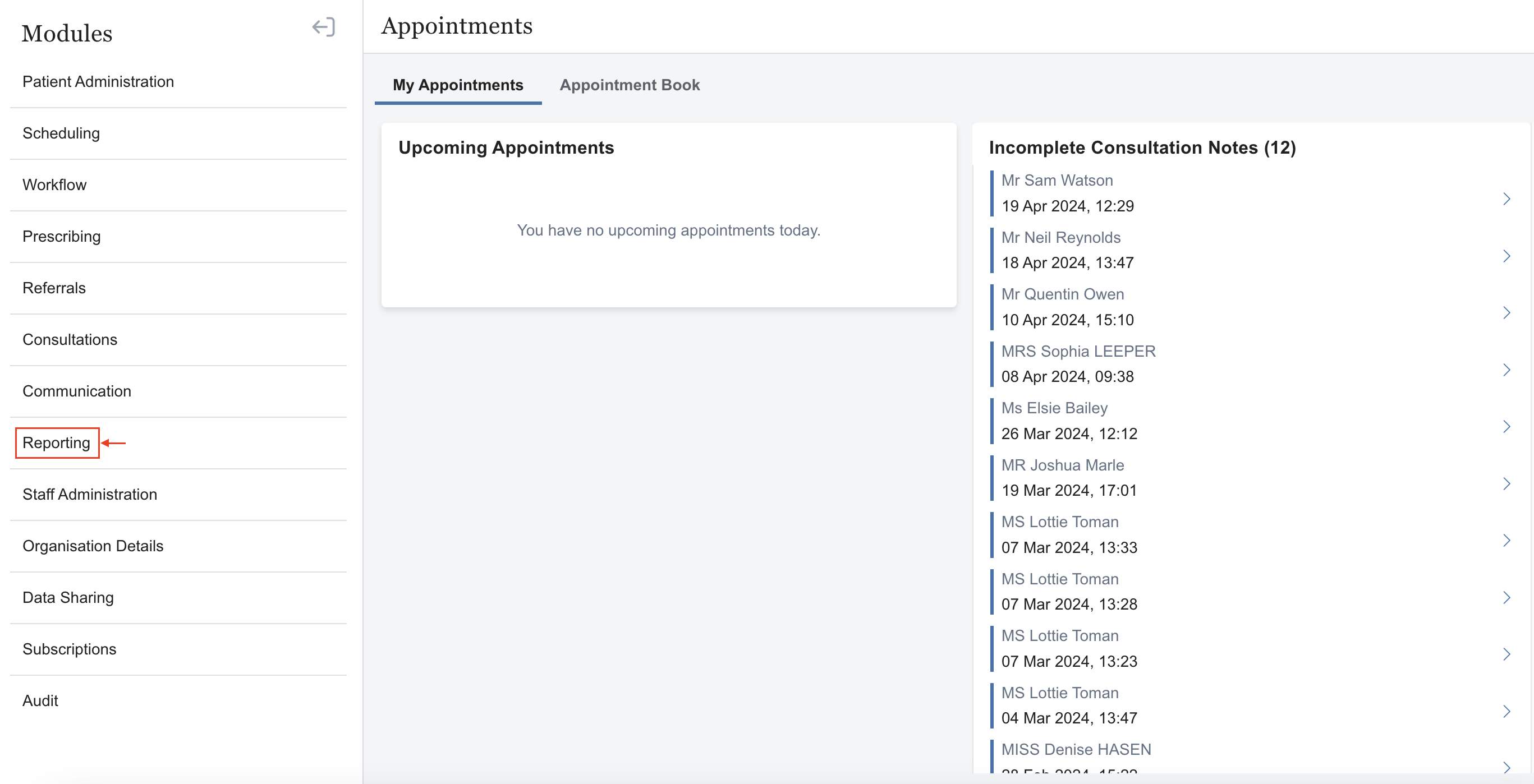Open the Mr Neil Reynolds entry chevron
Image resolution: width=1534 pixels, height=784 pixels.
pyautogui.click(x=1506, y=256)
